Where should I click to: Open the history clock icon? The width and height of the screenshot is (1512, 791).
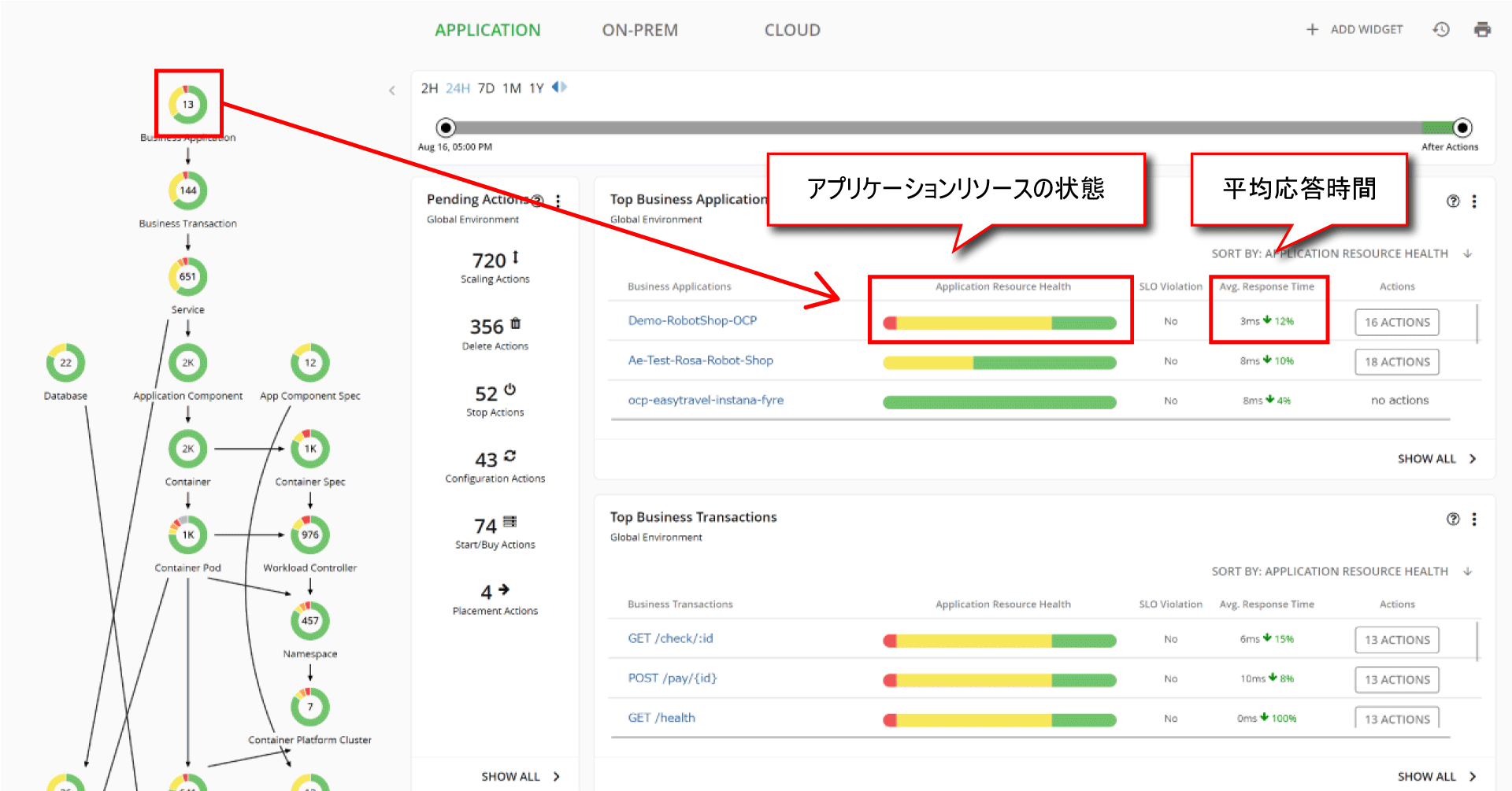1441,30
